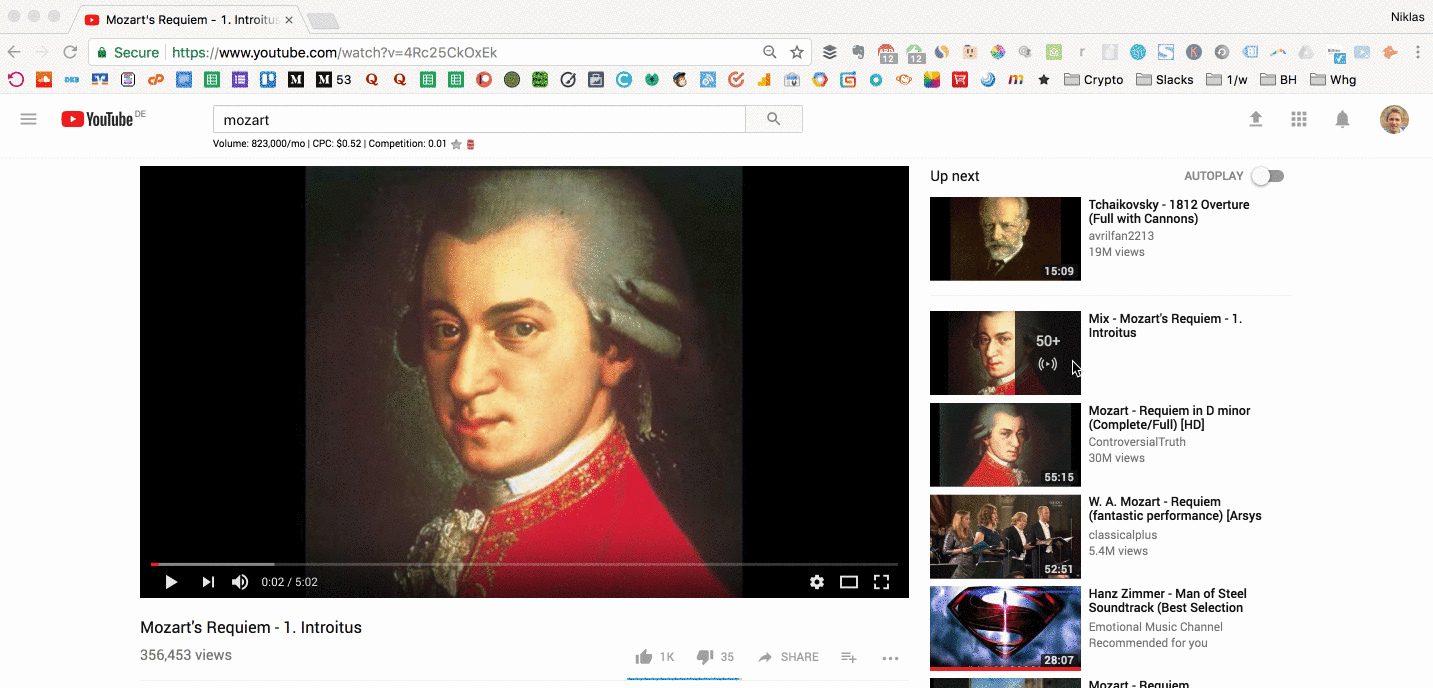Seek on the video progress bar
The width and height of the screenshot is (1433, 688).
pos(524,564)
